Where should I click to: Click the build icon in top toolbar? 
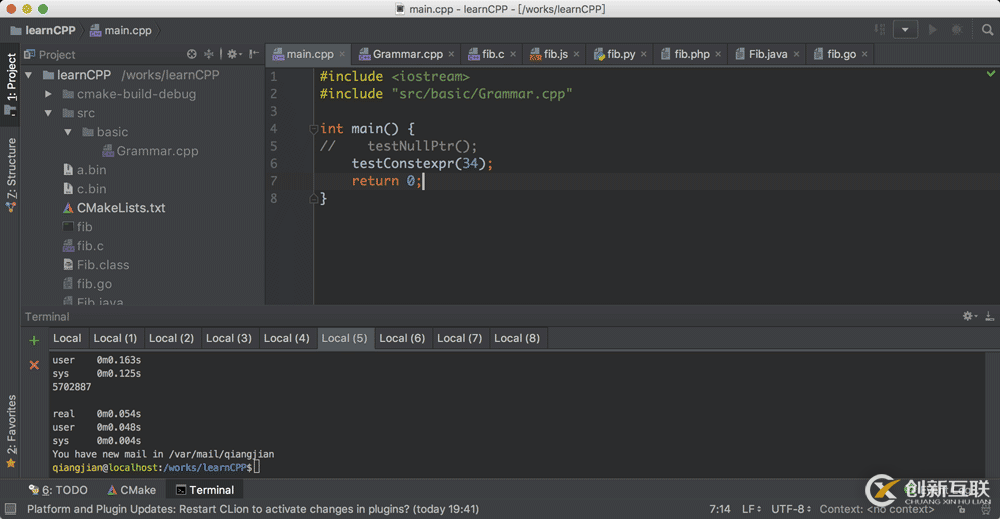click(x=880, y=29)
